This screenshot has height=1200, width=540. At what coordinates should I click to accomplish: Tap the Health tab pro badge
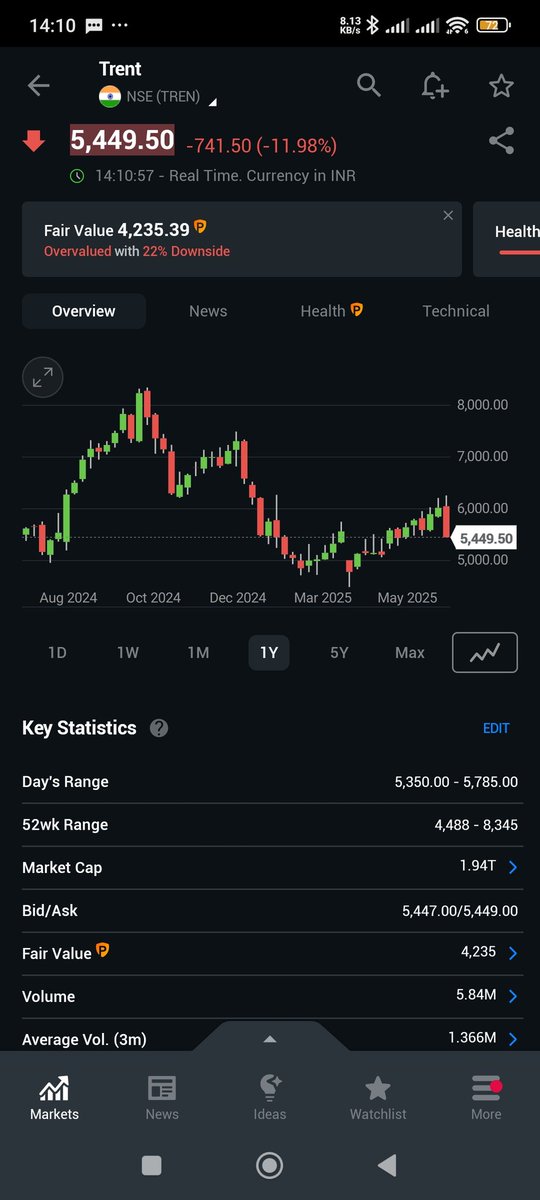357,310
